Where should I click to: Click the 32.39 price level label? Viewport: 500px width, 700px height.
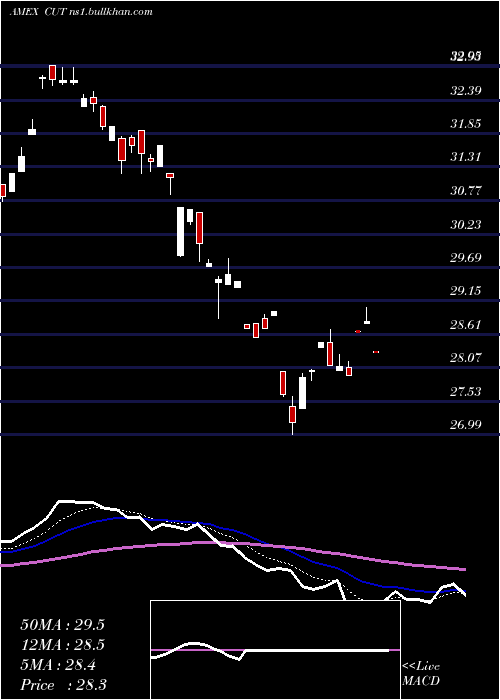[466, 91]
